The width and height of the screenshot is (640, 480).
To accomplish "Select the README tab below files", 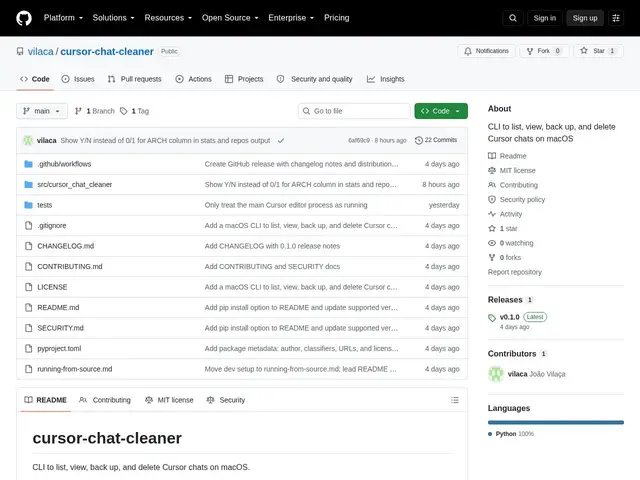I will 45,400.
